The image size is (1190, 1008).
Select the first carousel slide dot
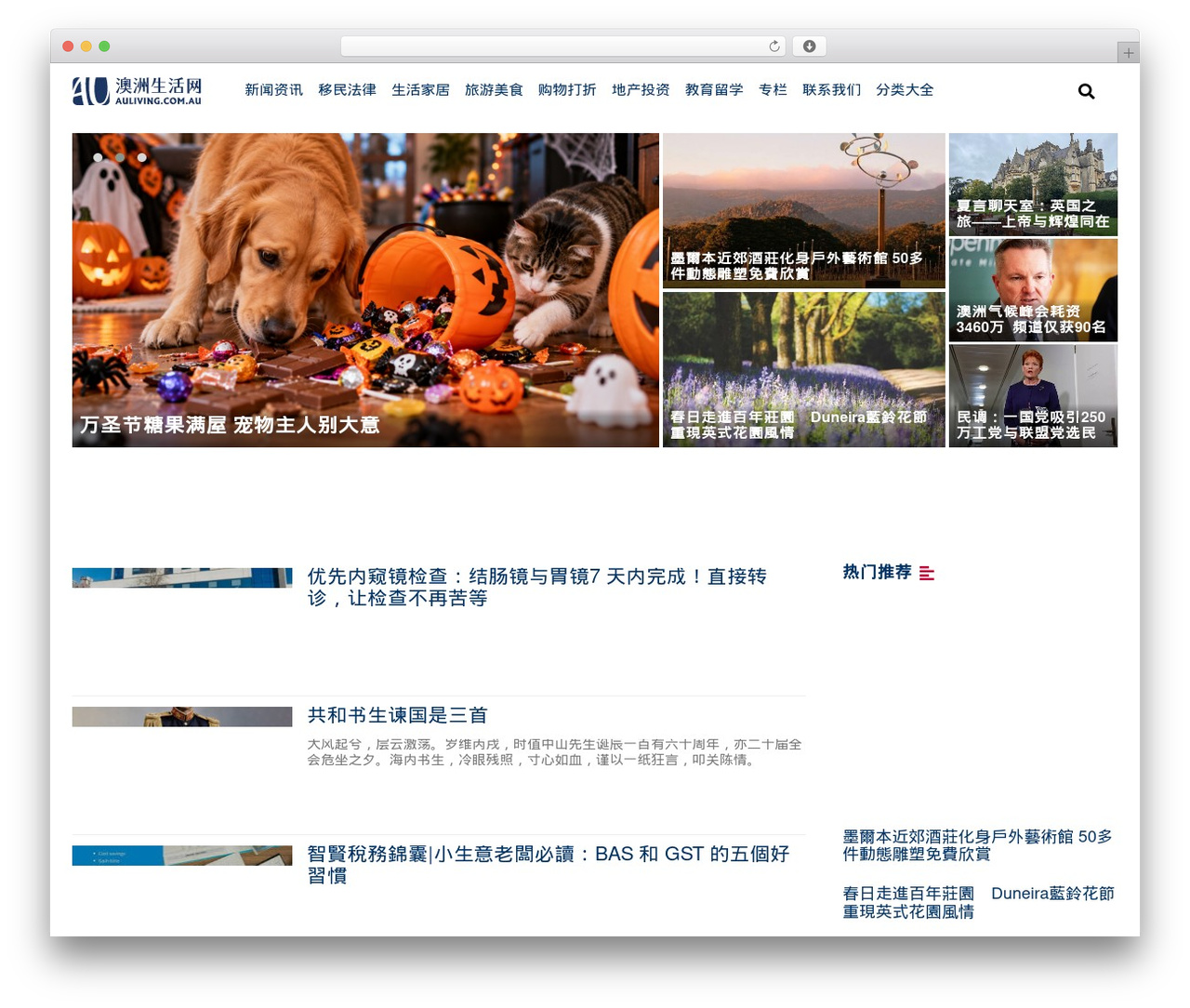coord(98,157)
